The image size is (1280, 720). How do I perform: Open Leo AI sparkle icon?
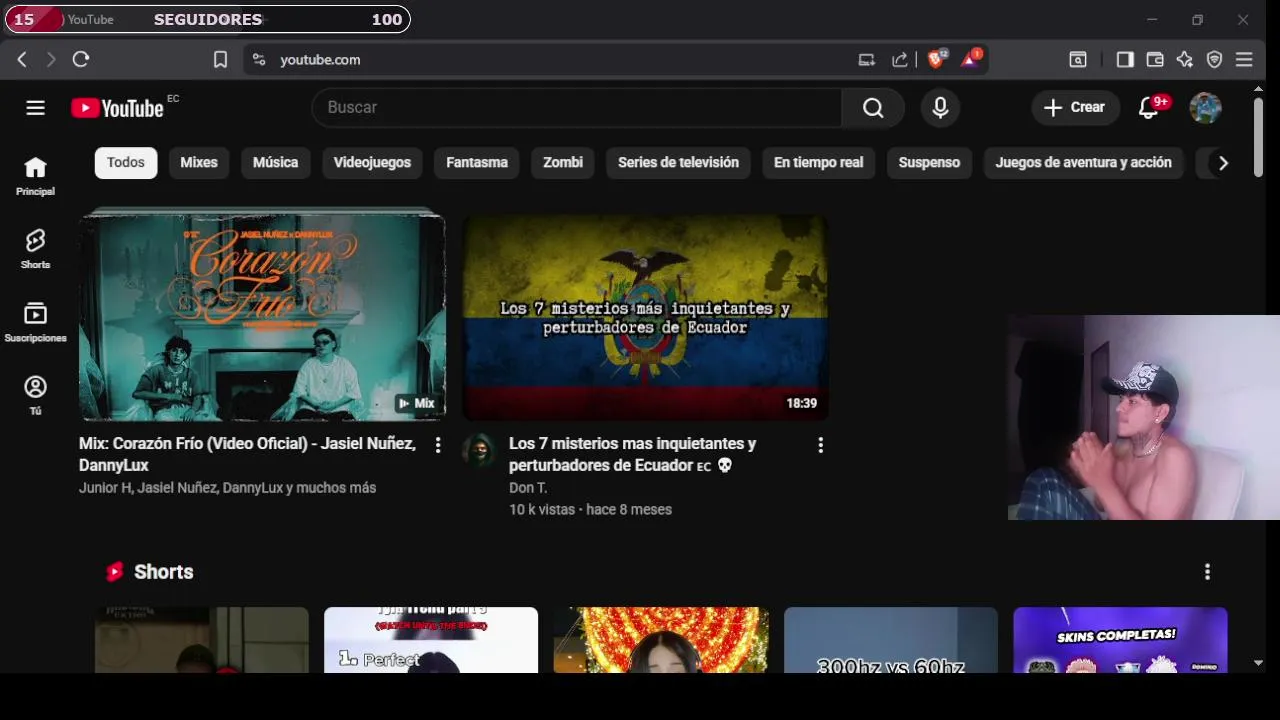click(x=1185, y=60)
